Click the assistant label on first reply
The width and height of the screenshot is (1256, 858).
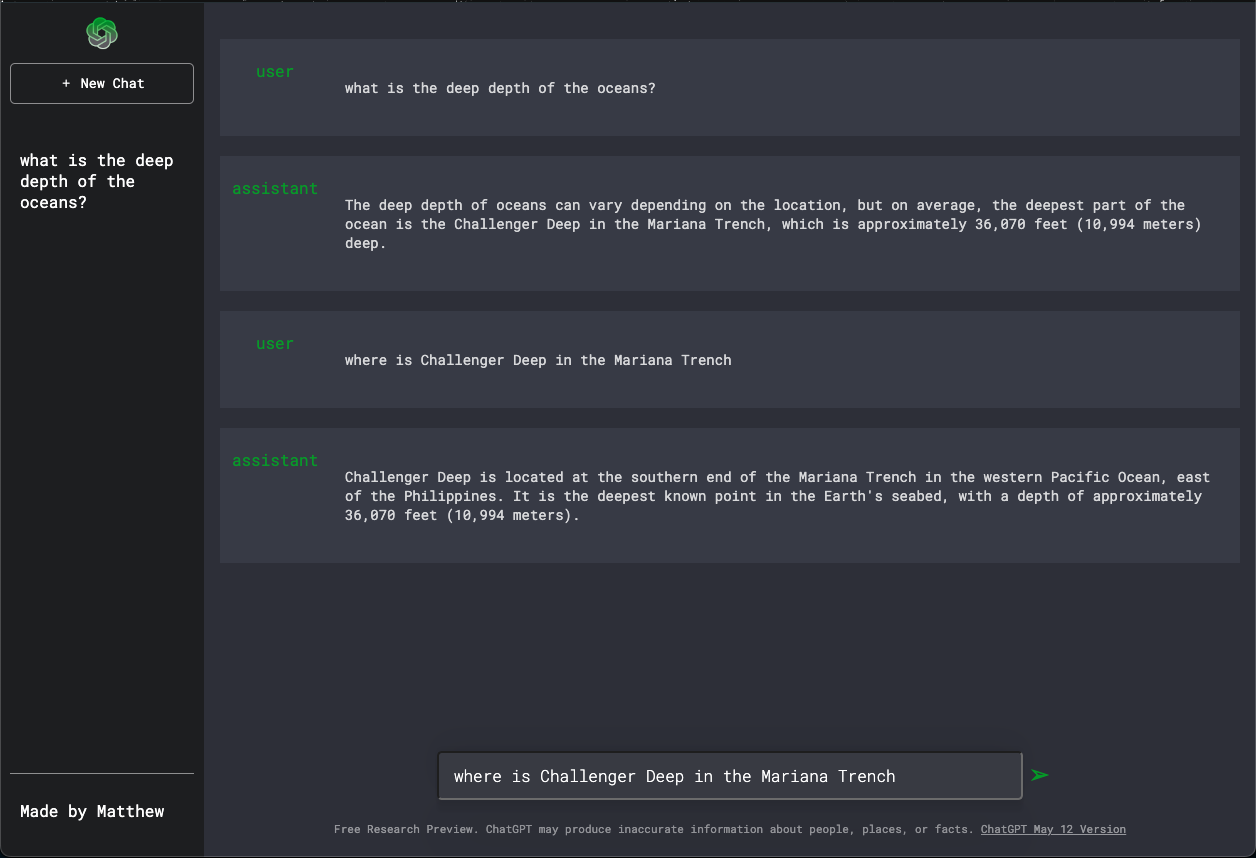(275, 188)
